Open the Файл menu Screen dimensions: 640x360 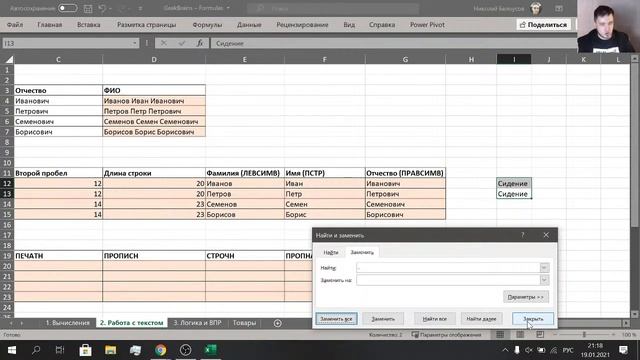coord(15,25)
